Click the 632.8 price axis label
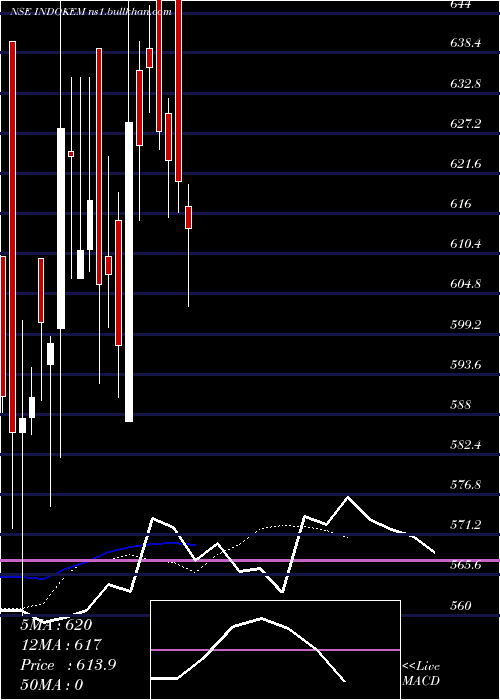 466,83
